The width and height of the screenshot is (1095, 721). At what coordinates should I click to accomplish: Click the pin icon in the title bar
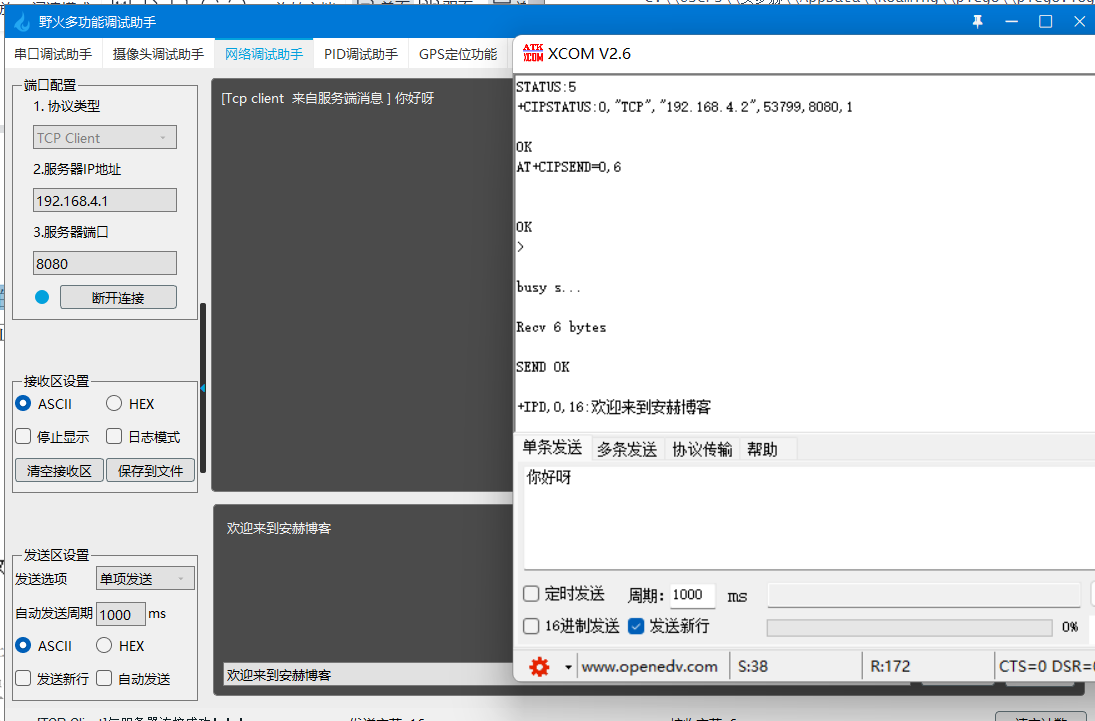pos(977,21)
